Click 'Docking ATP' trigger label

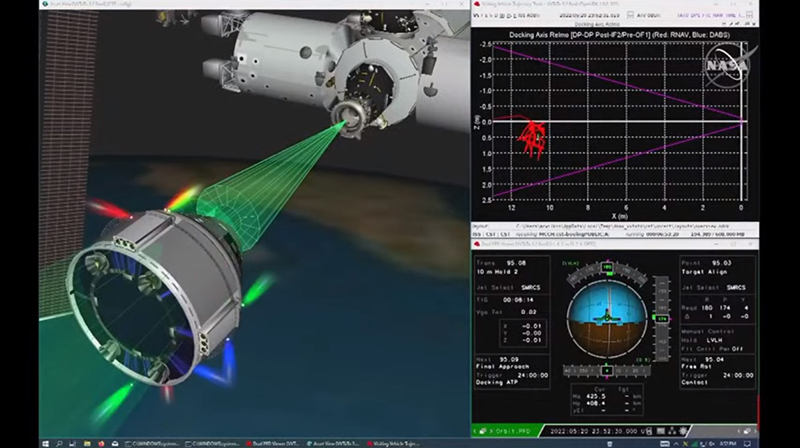click(497, 382)
